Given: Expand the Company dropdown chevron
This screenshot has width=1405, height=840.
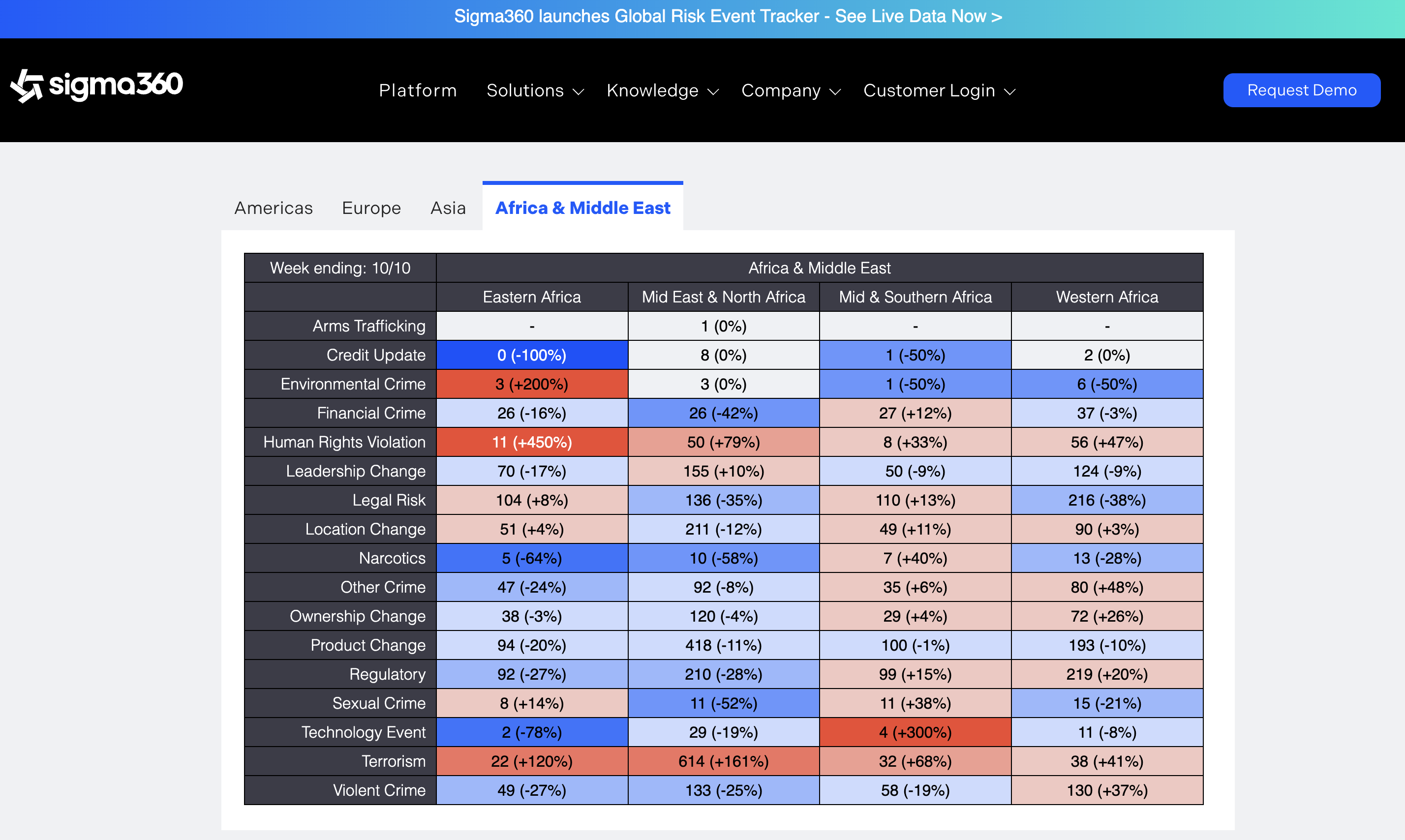Looking at the screenshot, I should 835,91.
